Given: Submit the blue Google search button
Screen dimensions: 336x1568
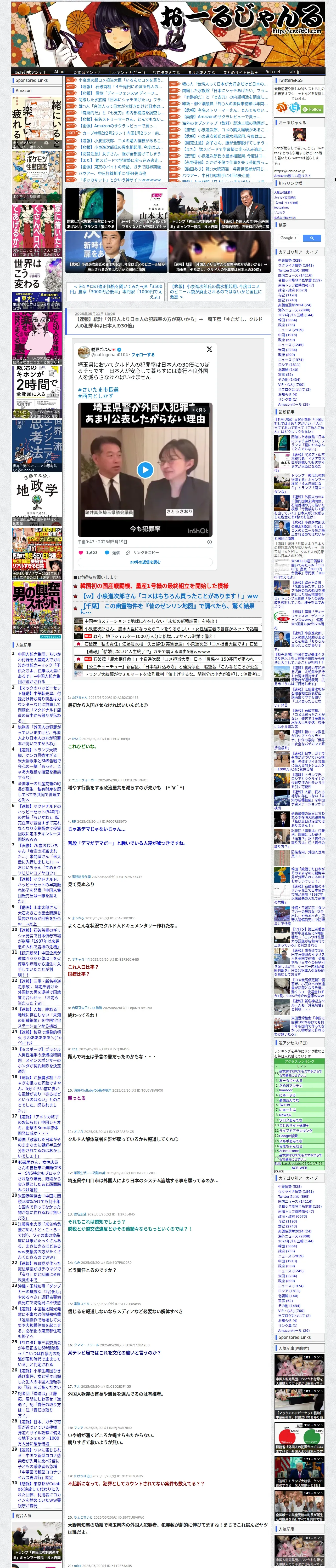Looking at the screenshot, I should click(x=312, y=238).
